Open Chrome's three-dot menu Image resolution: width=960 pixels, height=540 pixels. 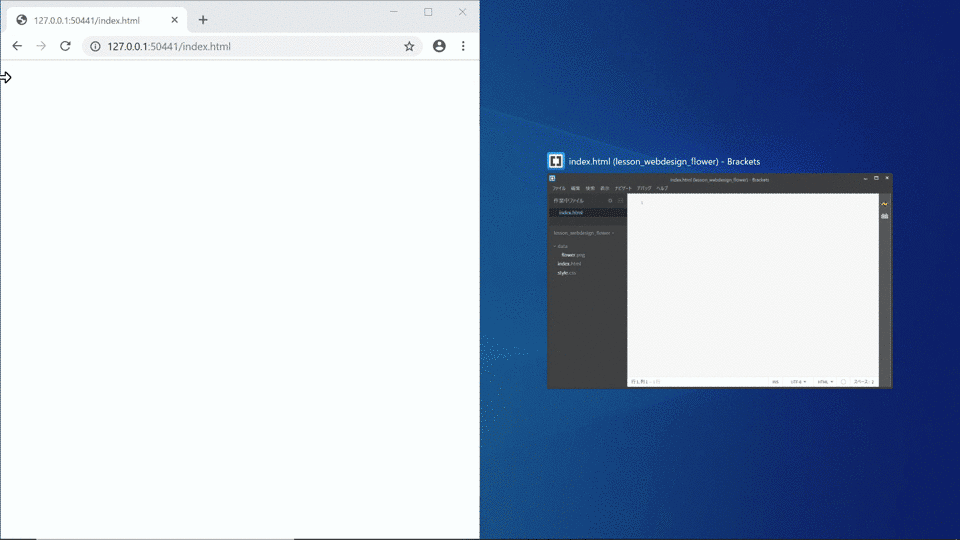click(x=463, y=46)
